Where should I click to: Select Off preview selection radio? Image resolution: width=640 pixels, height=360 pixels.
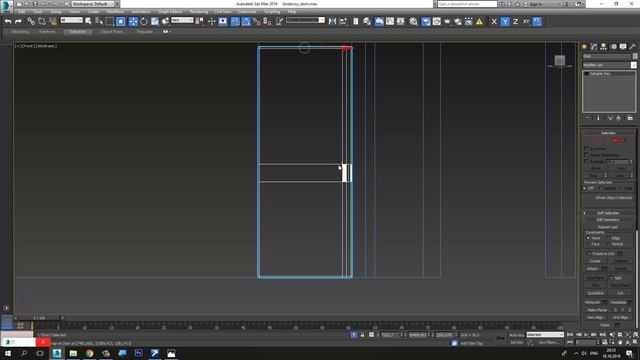point(585,188)
